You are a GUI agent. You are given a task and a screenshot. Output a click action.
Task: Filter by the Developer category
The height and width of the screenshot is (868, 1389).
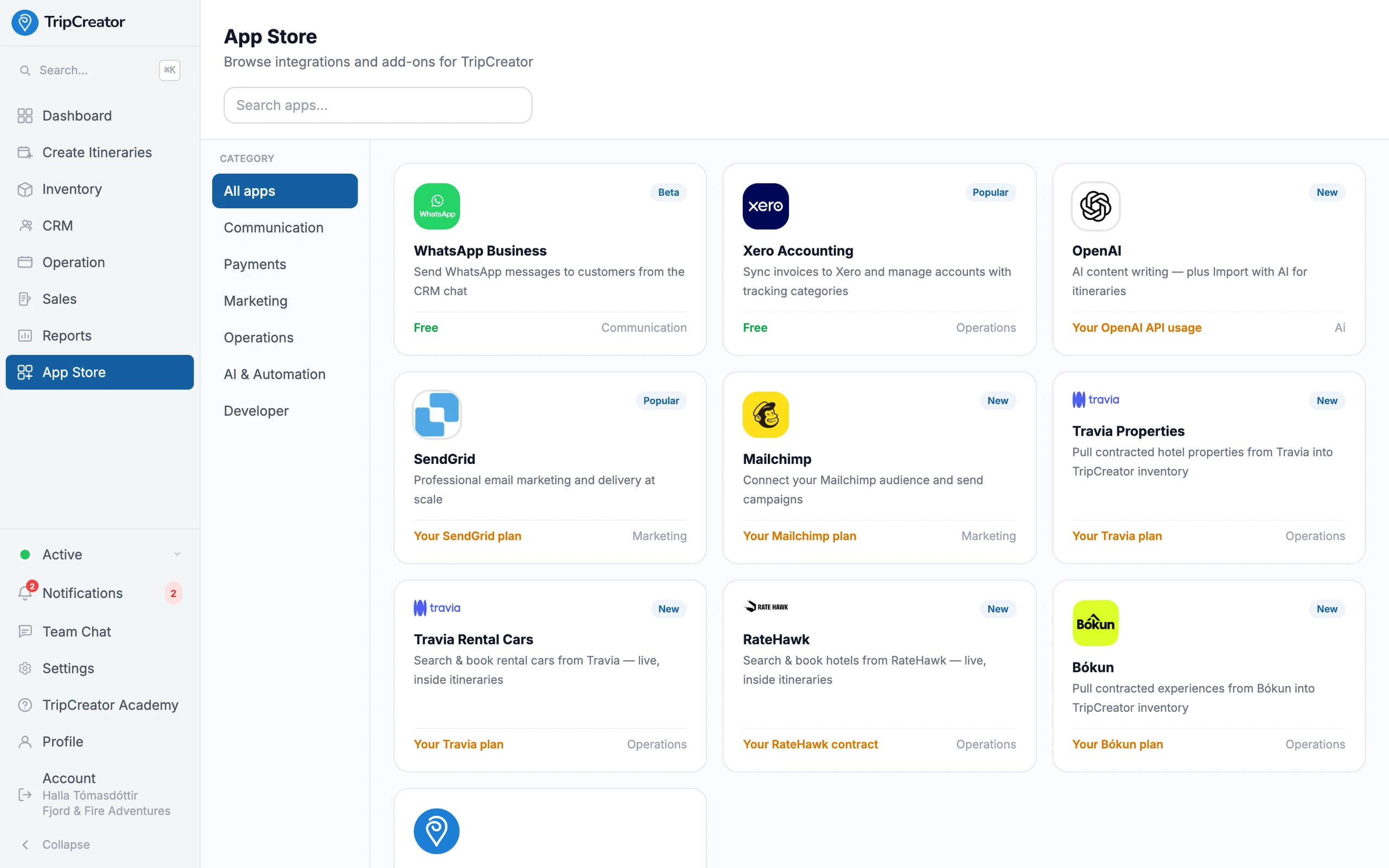click(285, 411)
